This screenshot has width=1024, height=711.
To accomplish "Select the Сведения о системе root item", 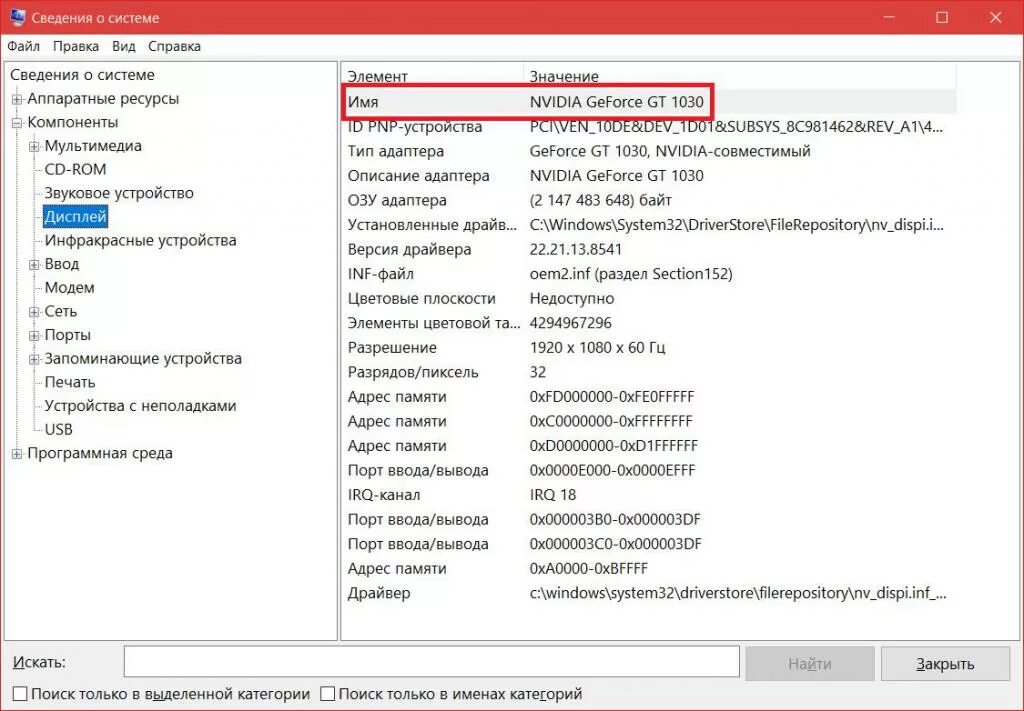I will coord(82,75).
